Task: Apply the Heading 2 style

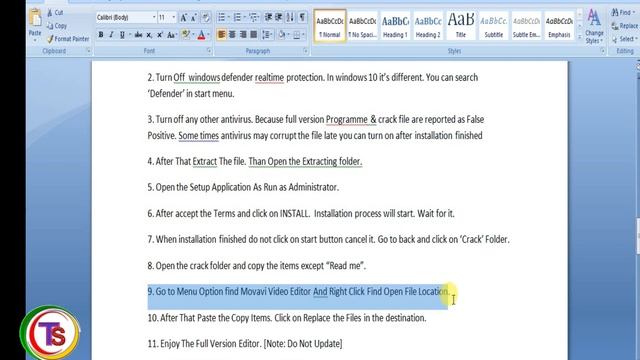Action: tap(428, 26)
